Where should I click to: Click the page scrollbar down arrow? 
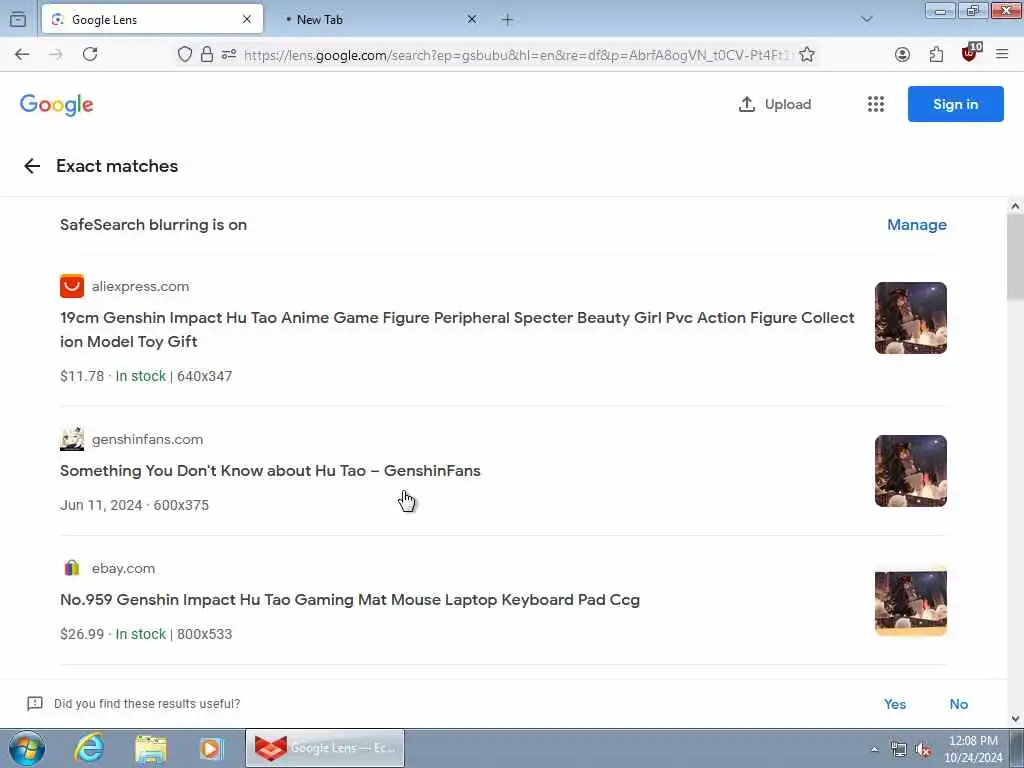1015,718
